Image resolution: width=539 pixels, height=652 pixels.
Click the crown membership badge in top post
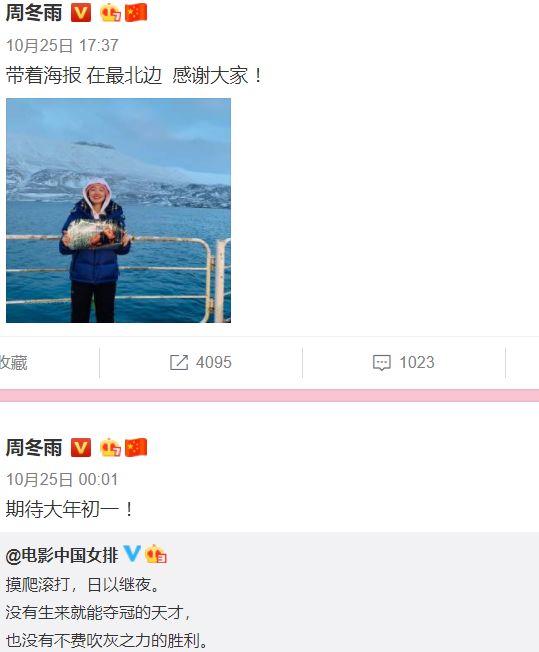[111, 12]
